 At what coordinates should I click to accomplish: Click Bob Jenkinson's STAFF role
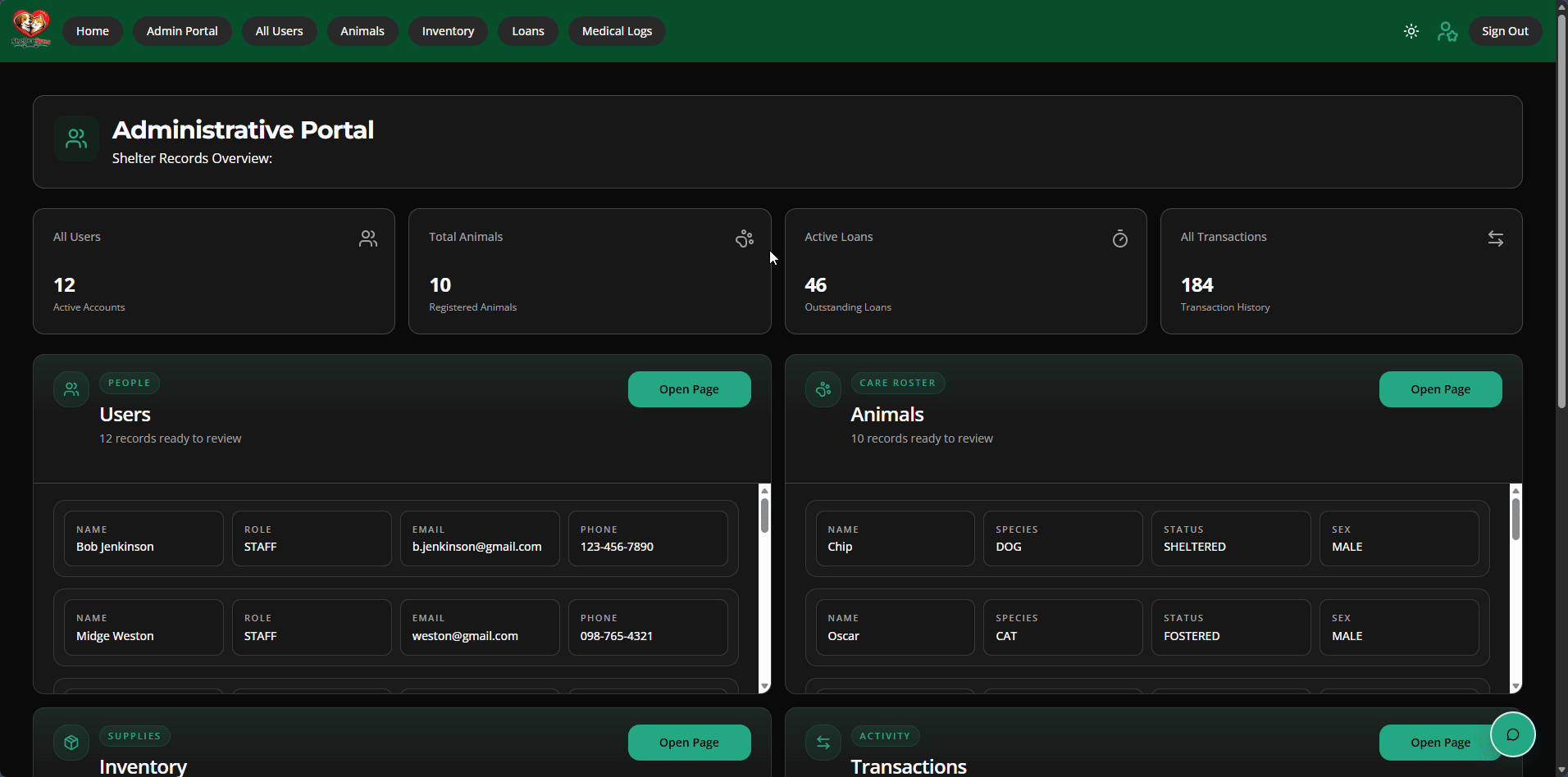tap(261, 547)
